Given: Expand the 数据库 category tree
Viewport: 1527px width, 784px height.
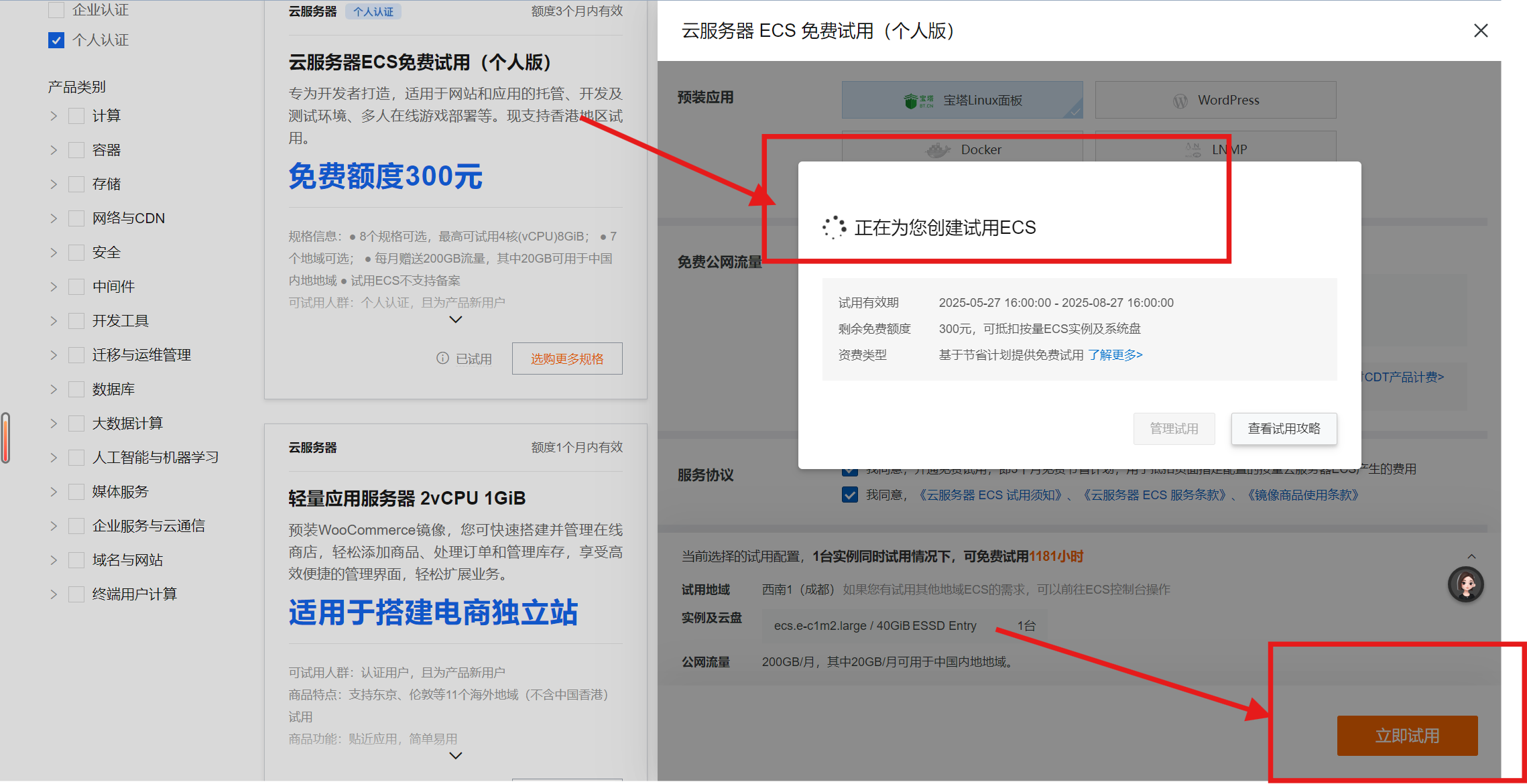Looking at the screenshot, I should pos(54,389).
